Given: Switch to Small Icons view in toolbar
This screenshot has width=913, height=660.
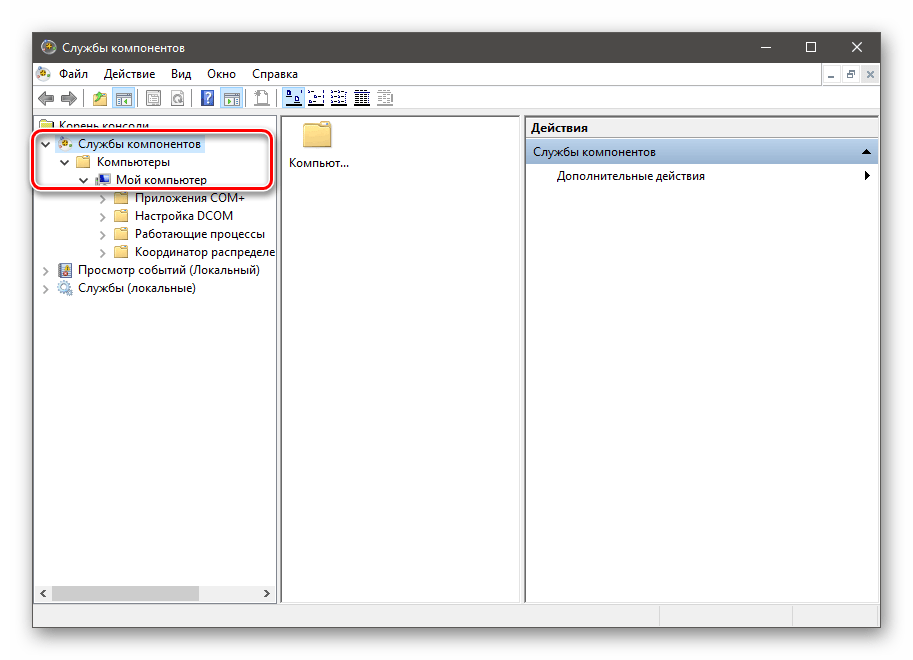Looking at the screenshot, I should point(317,98).
